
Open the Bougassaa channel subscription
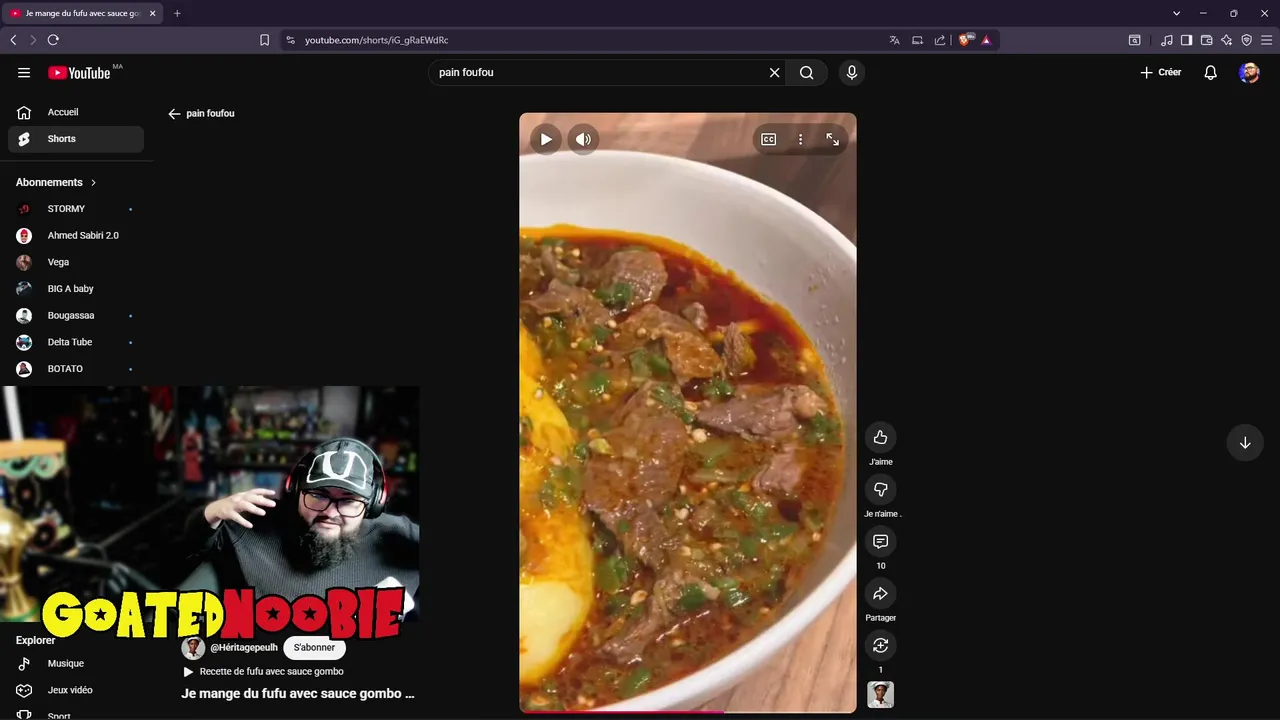coord(76,316)
